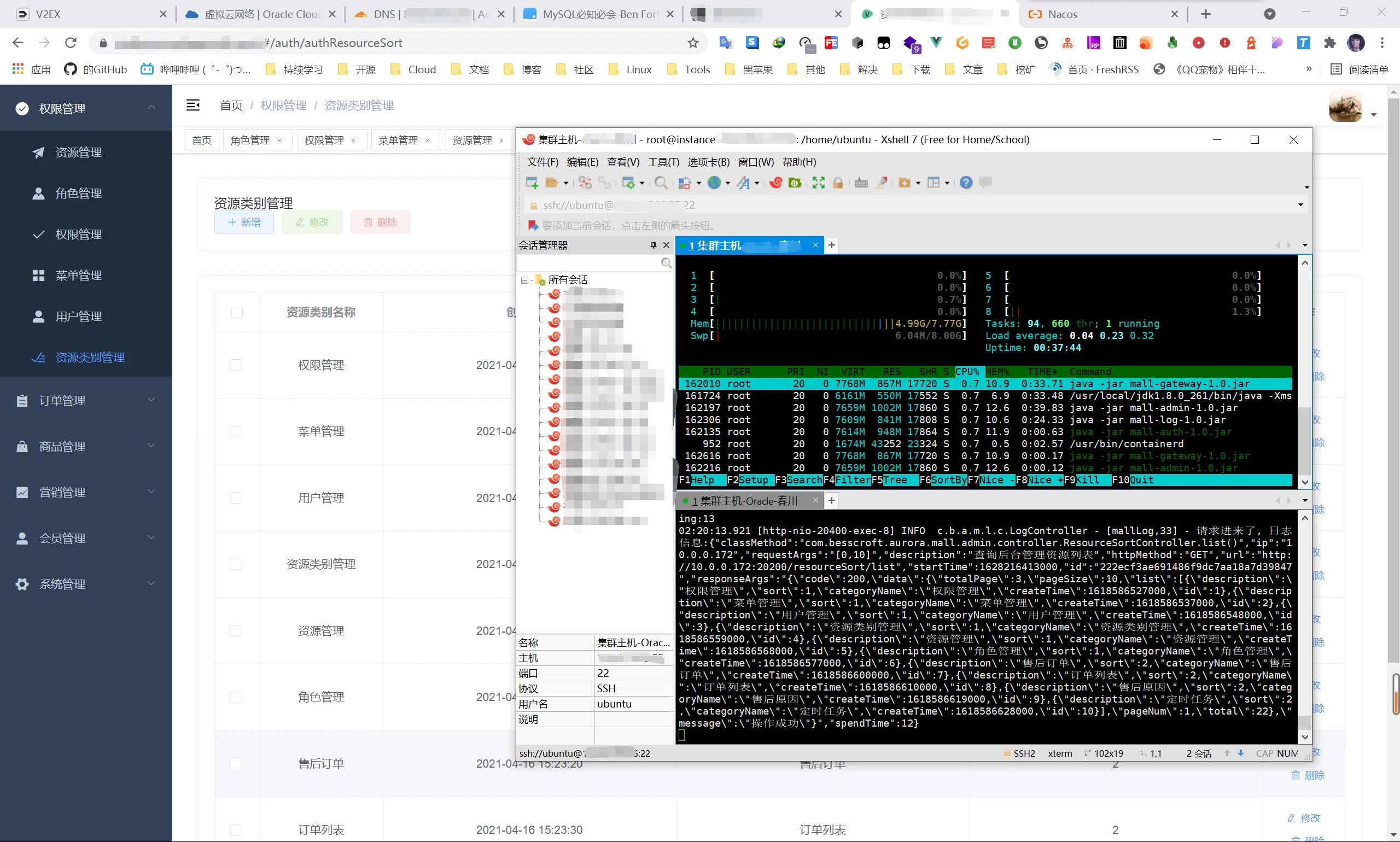1400x842 pixels.
Task: Click the 首页 breadcrumb link
Action: (231, 106)
